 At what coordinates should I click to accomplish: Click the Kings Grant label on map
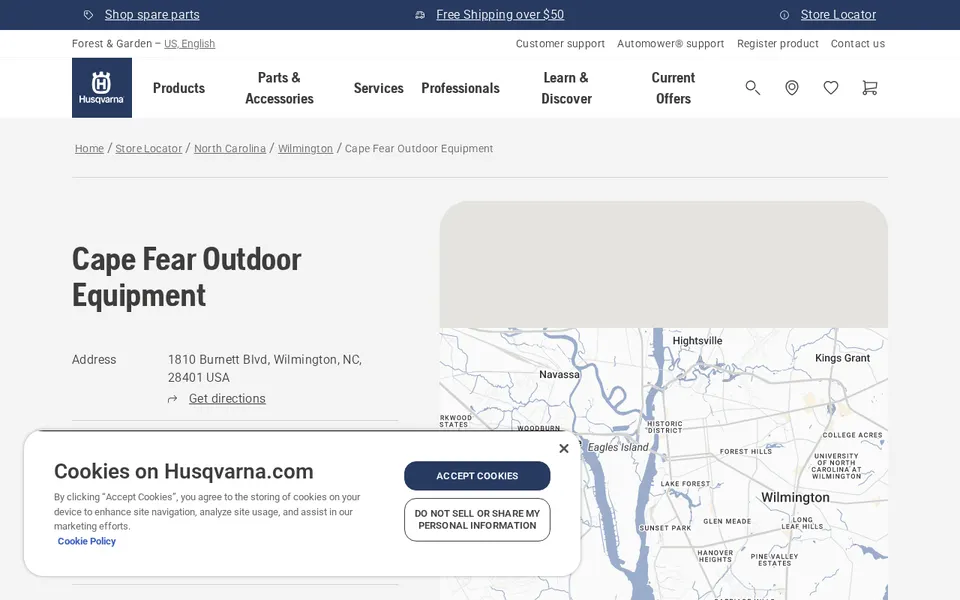[842, 358]
